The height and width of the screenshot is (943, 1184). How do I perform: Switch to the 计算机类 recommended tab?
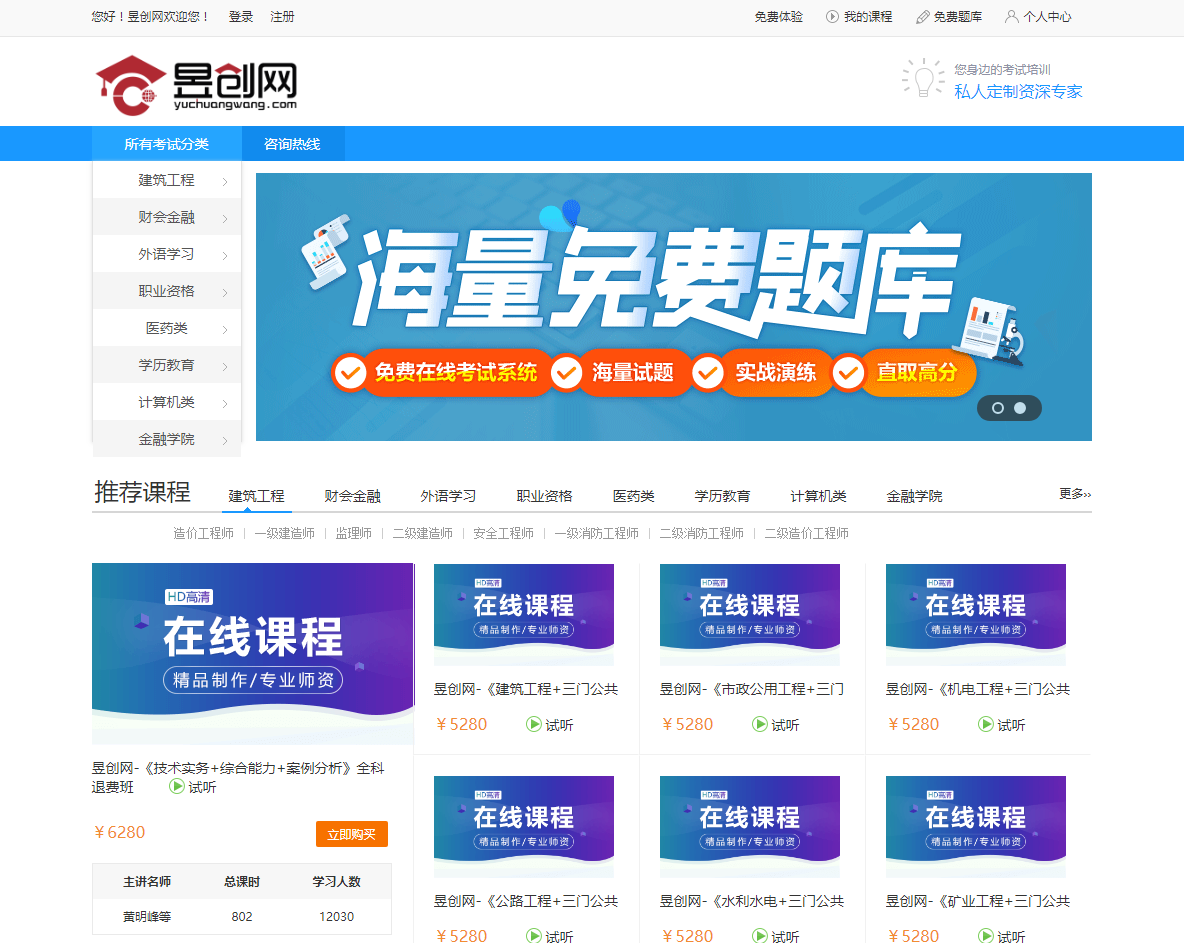point(819,496)
